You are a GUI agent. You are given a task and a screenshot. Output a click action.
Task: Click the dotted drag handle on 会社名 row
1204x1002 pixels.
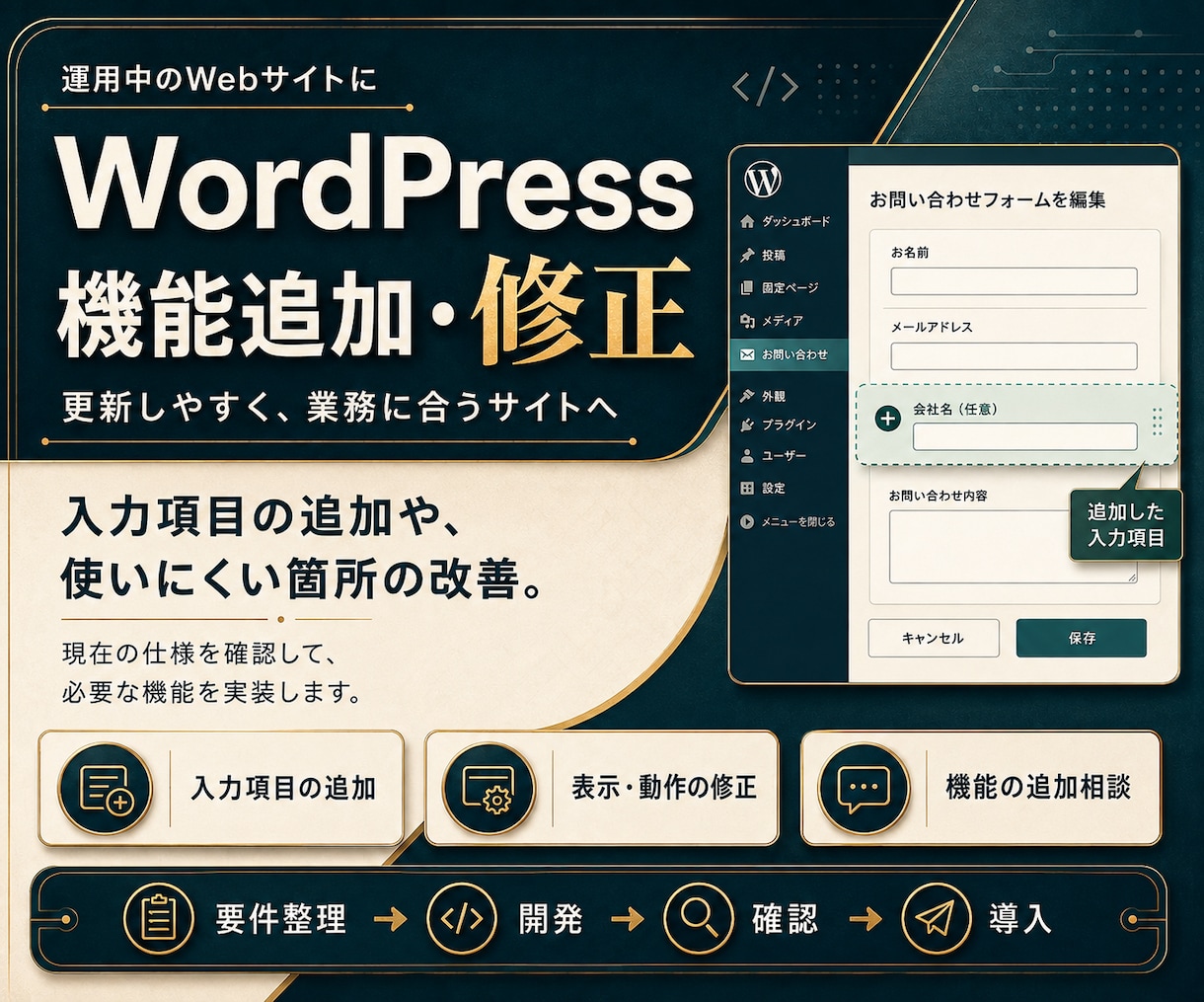pyautogui.click(x=1158, y=423)
